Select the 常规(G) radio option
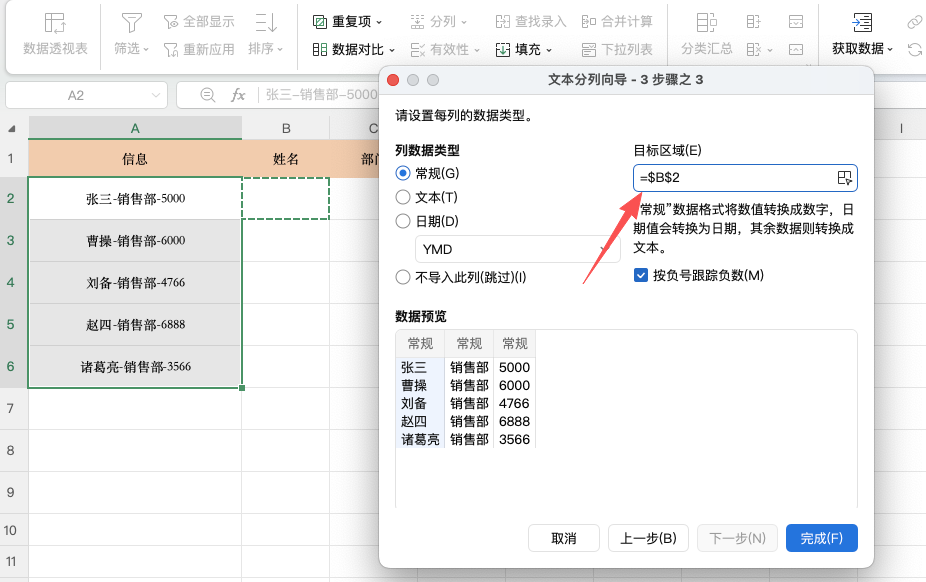 [x=403, y=173]
